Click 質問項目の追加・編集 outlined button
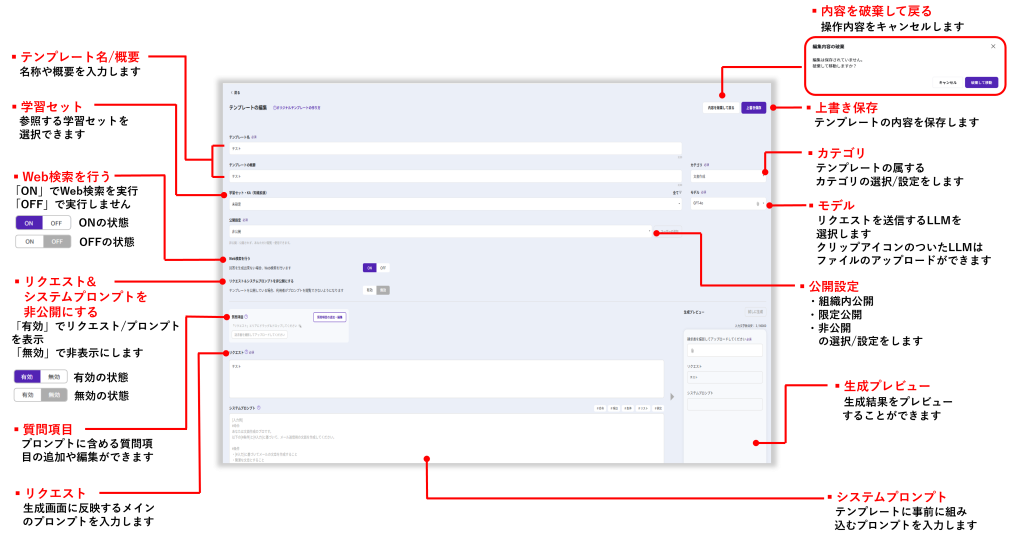This screenshot has height=539, width=1024. click(330, 317)
